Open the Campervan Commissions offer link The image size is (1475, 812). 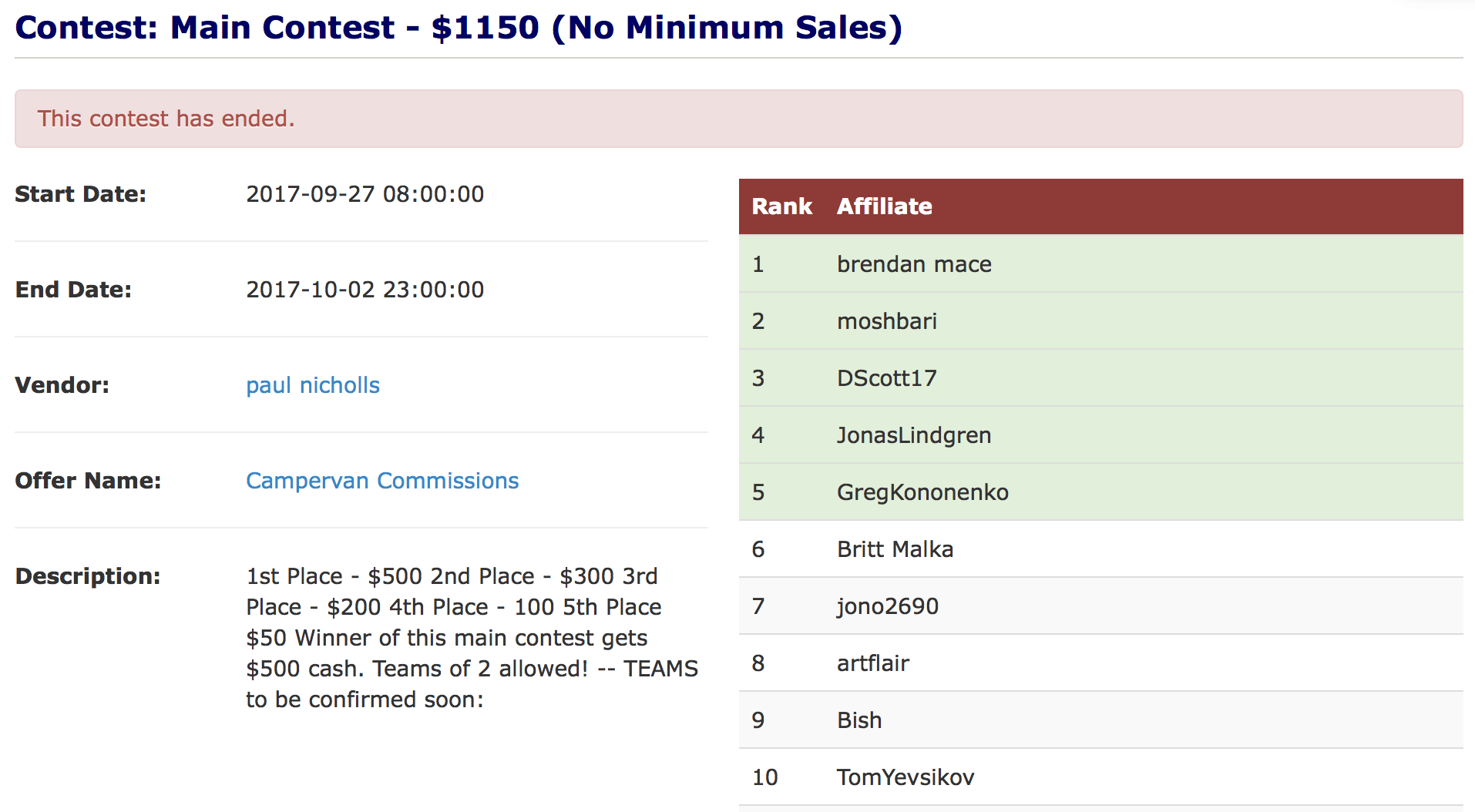click(382, 481)
